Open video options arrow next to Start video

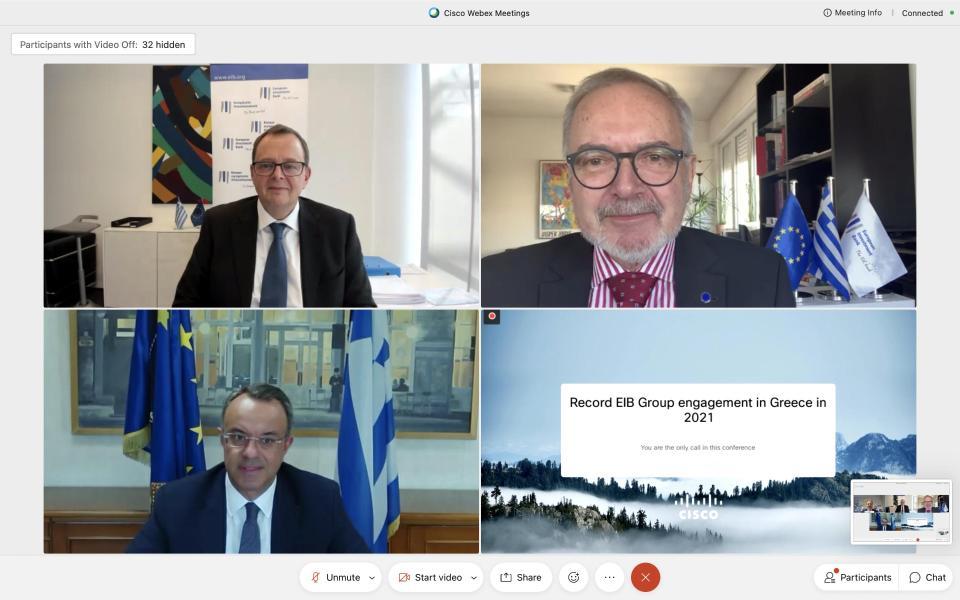point(474,577)
